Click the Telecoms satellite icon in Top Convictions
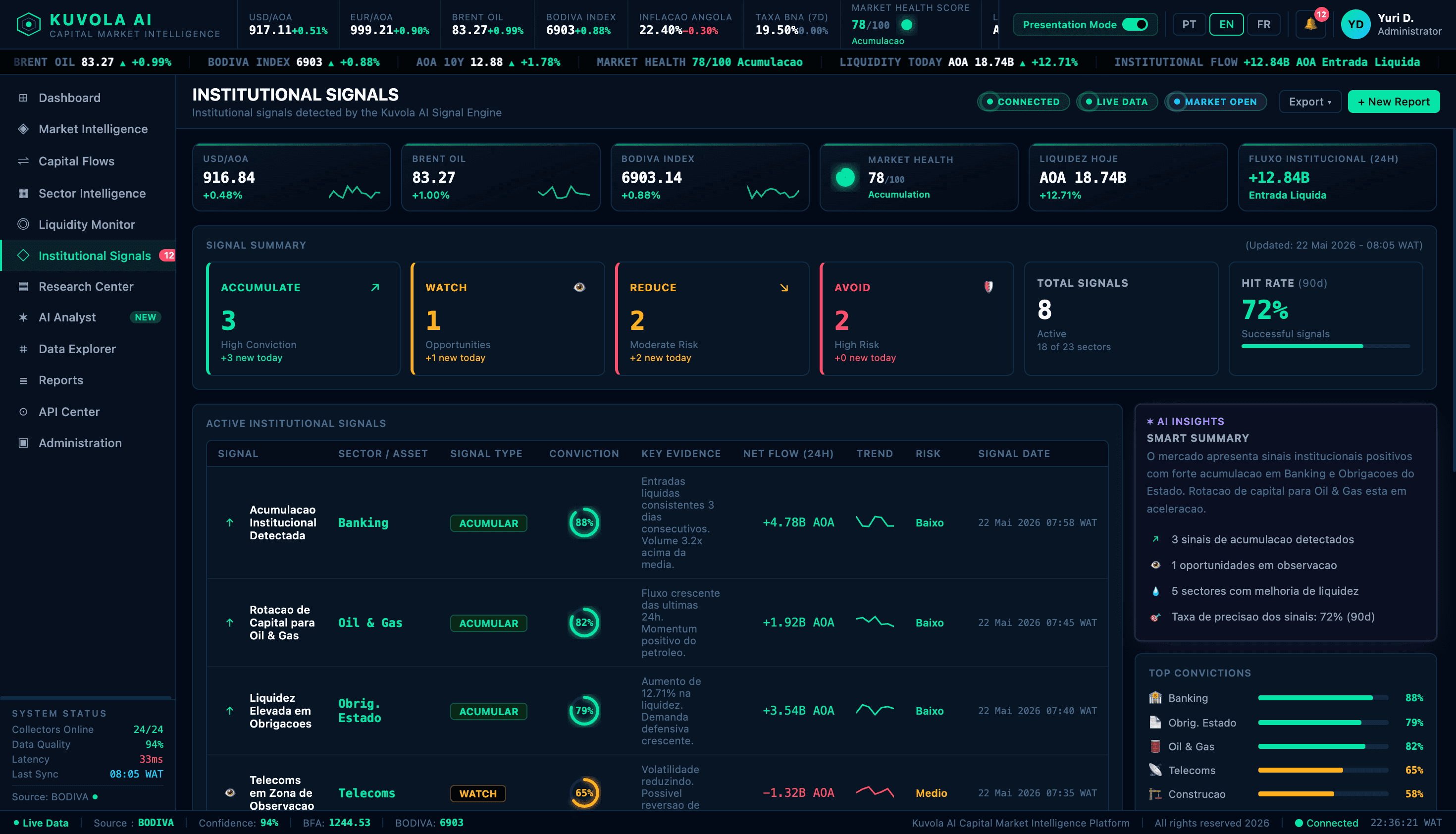 [x=1155, y=770]
